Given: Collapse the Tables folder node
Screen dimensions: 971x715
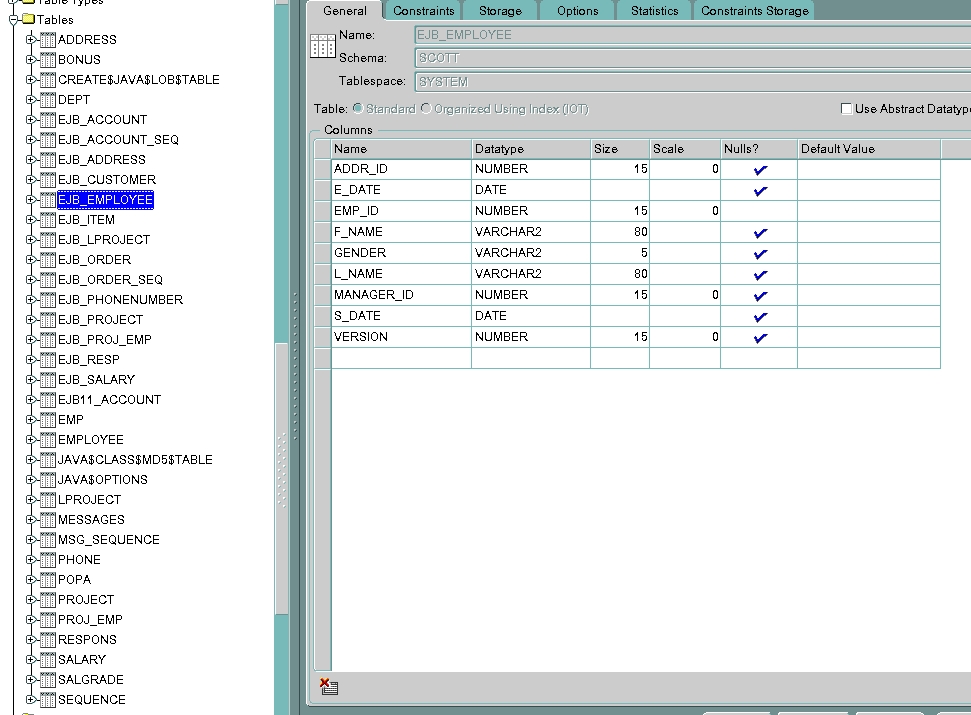Looking at the screenshot, I should tap(13, 20).
